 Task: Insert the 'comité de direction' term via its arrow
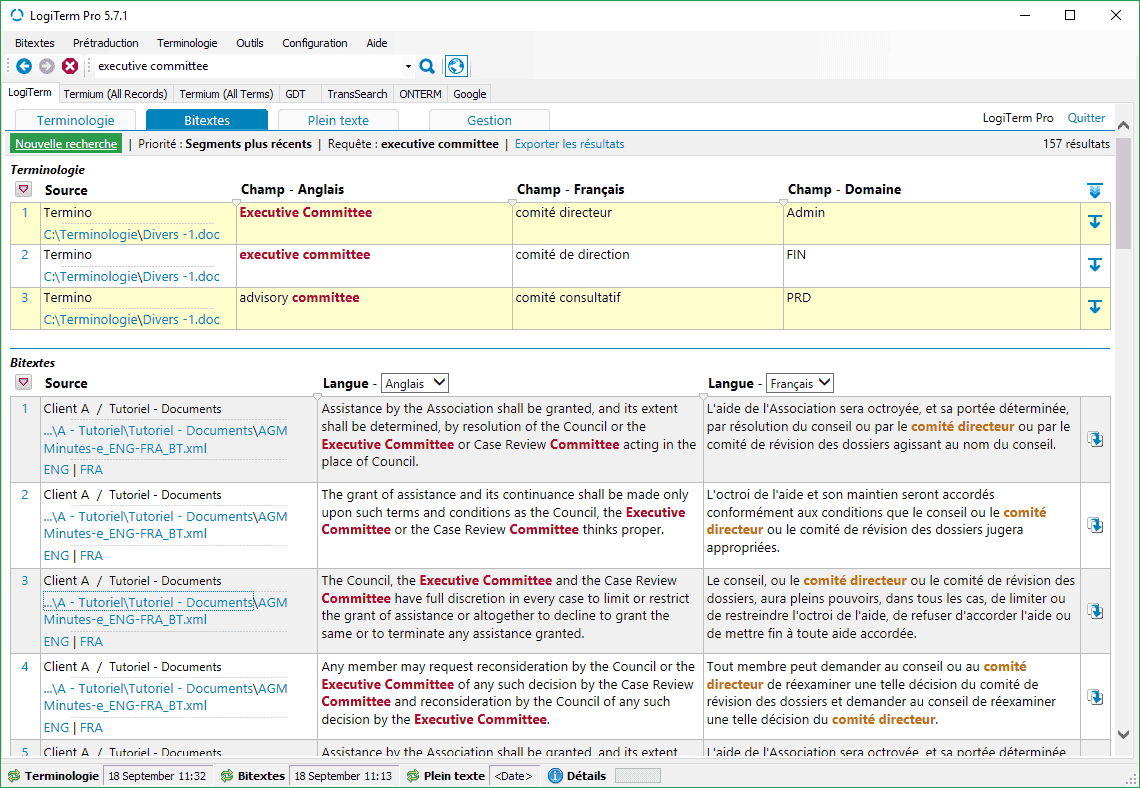click(x=1095, y=265)
